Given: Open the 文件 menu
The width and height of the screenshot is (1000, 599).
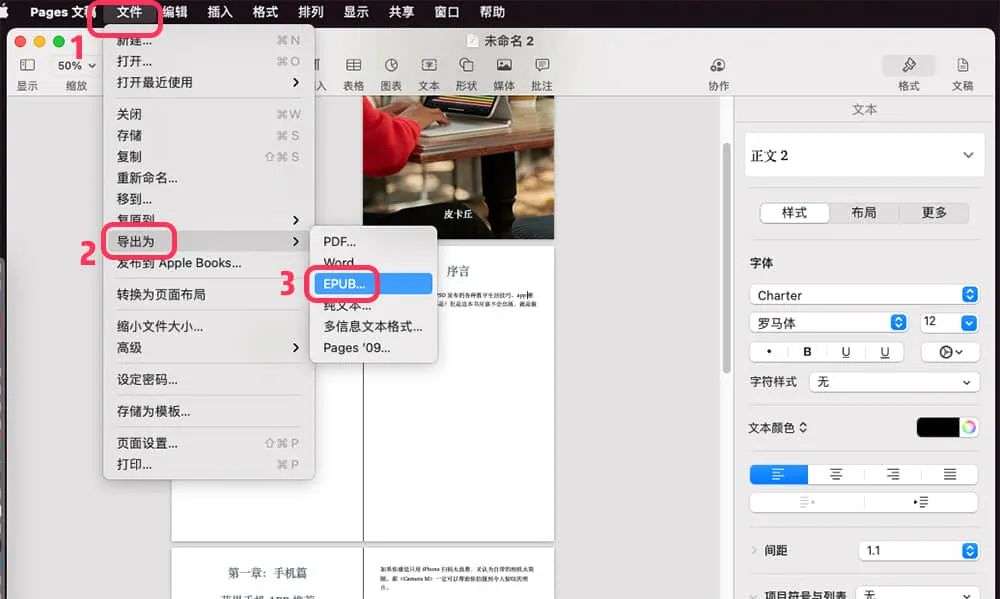Looking at the screenshot, I should click(129, 12).
